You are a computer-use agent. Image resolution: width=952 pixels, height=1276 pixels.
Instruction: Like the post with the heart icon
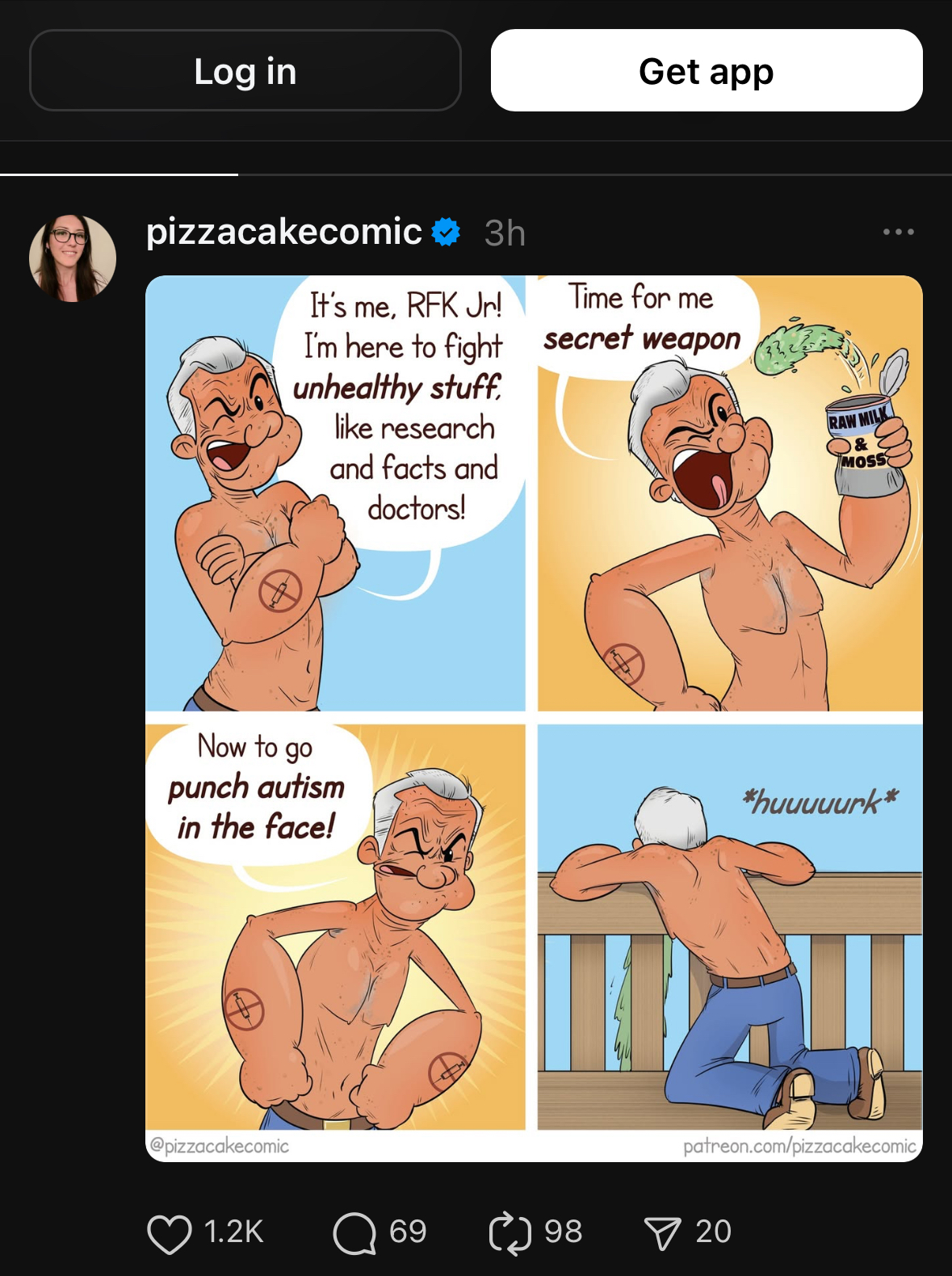click(170, 1233)
